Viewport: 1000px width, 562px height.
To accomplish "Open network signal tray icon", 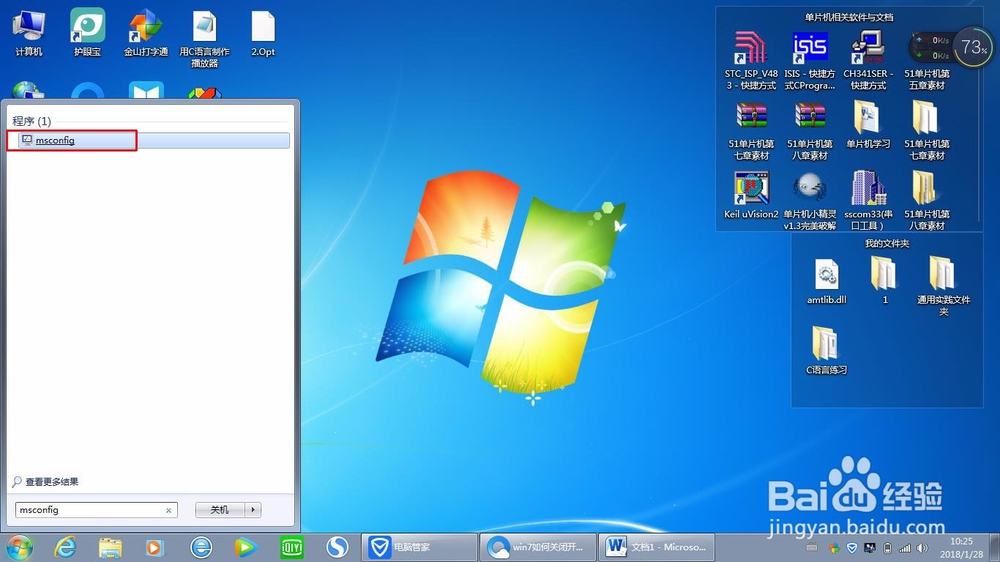I will 905,548.
